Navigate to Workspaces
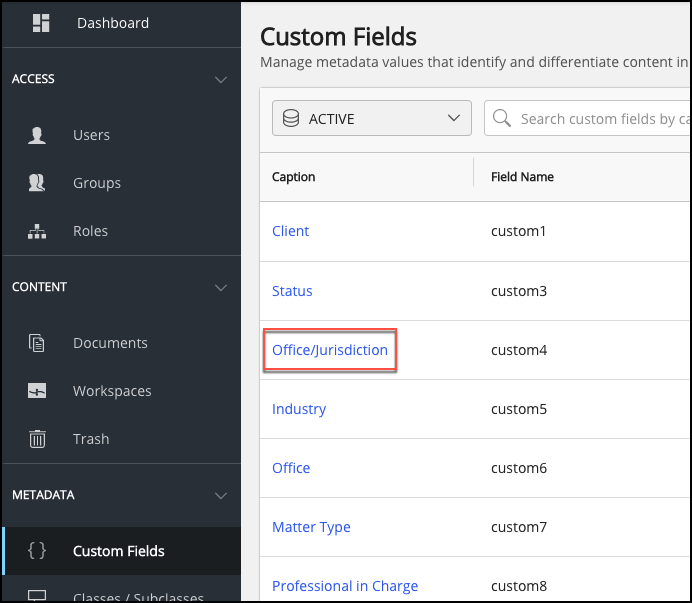 tap(112, 391)
